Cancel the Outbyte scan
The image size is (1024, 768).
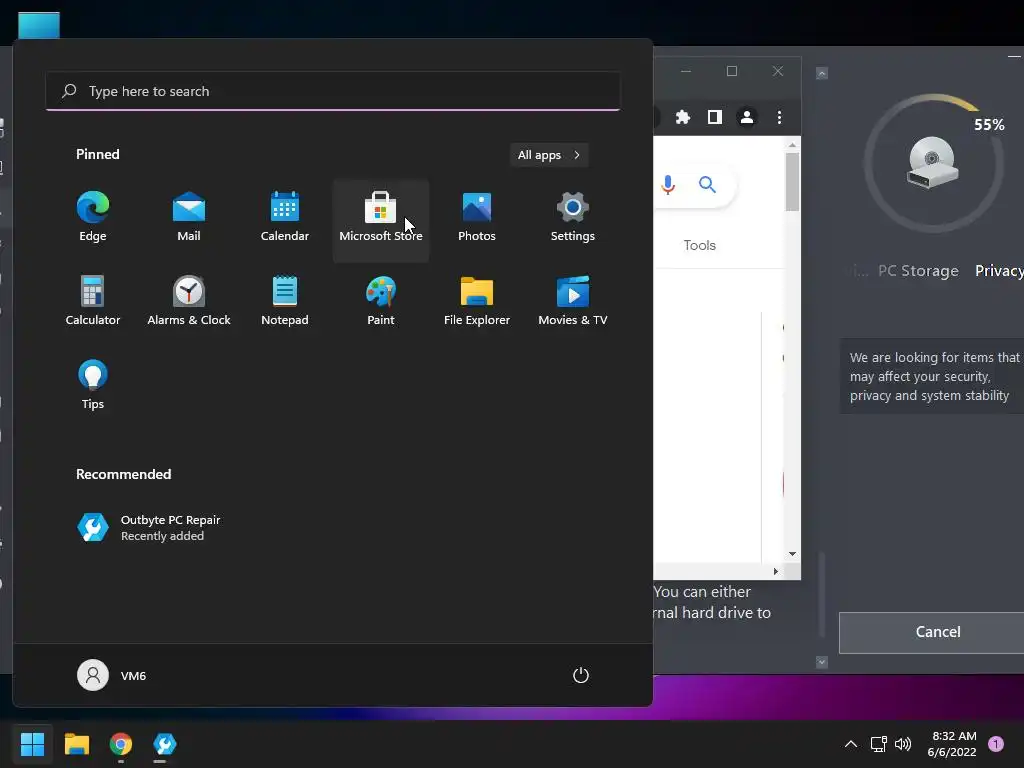[931, 632]
